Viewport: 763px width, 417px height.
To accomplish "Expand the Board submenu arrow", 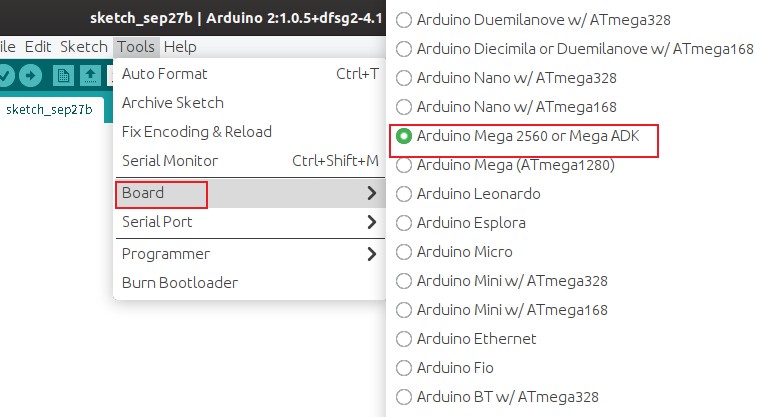I will (372, 193).
